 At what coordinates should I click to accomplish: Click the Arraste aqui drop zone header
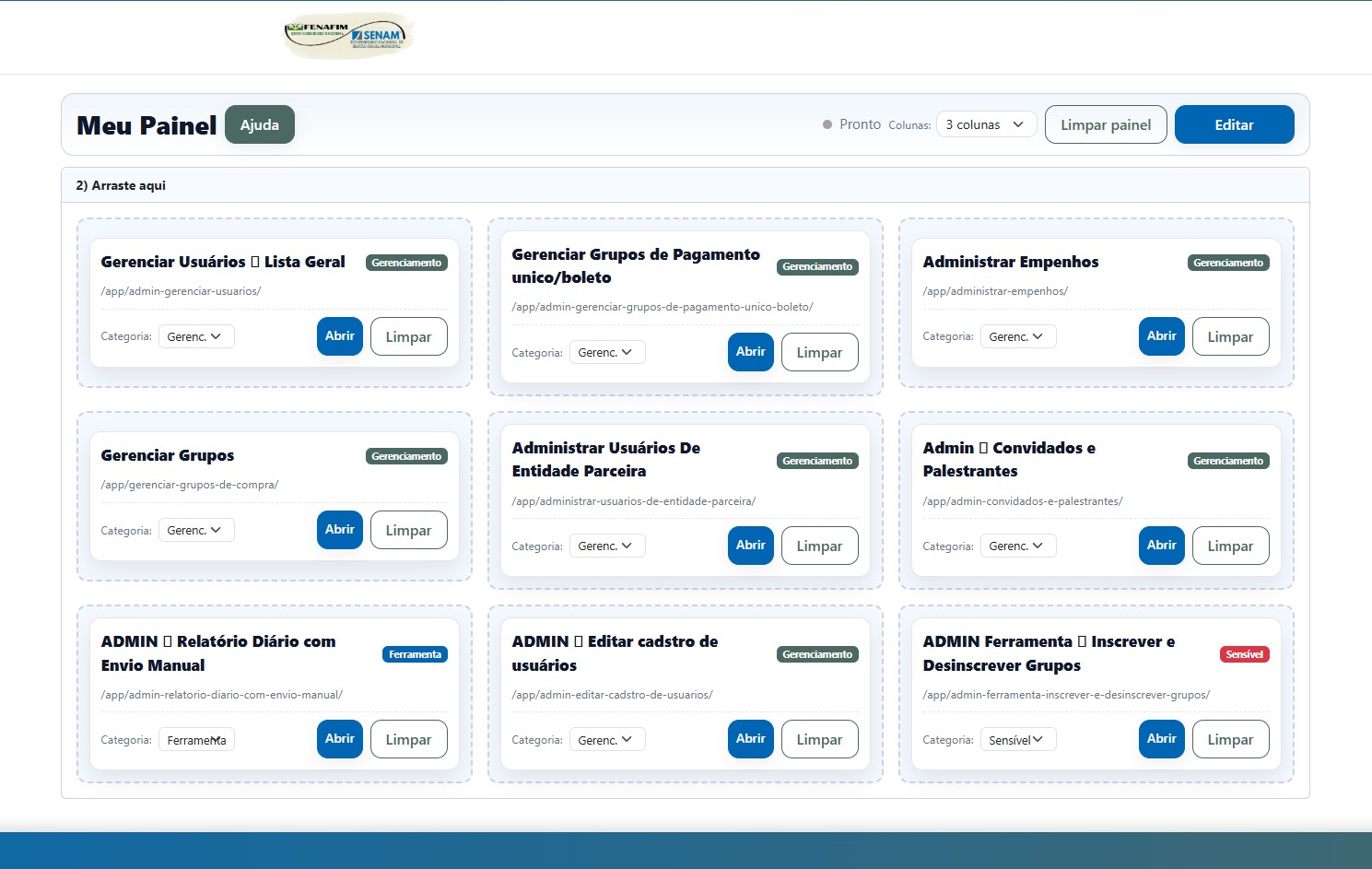[121, 184]
